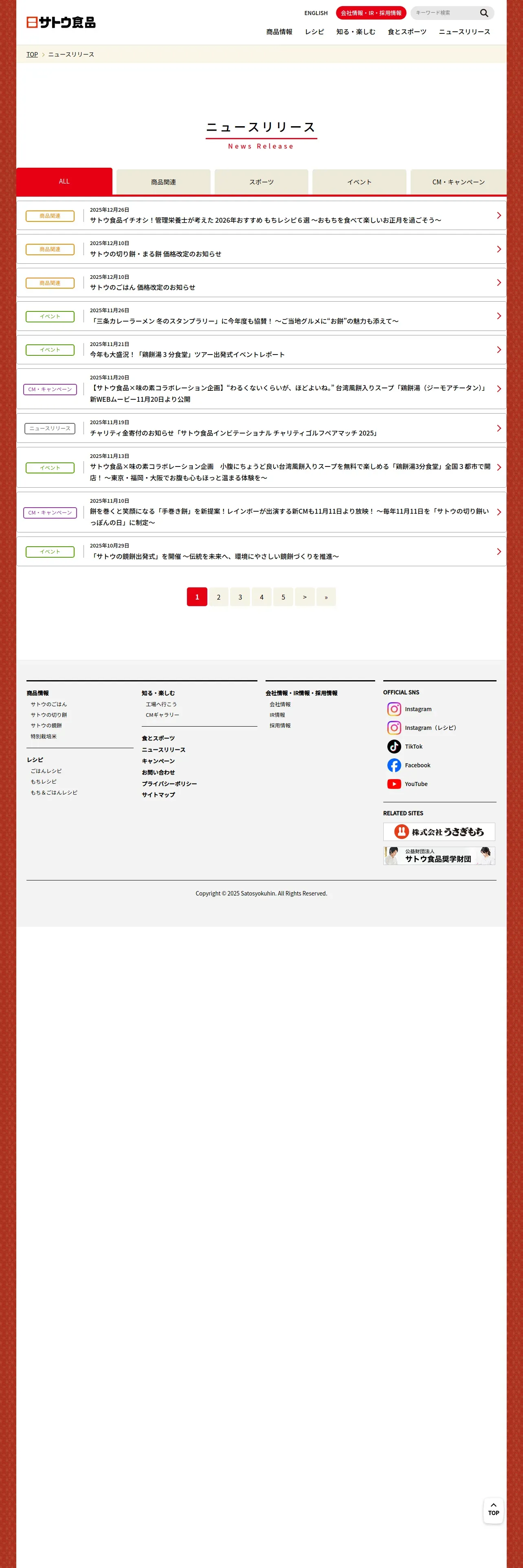Click ニュースリリース tag on 11月19日 row
Viewport: 523px width, 1568px height.
[x=50, y=429]
